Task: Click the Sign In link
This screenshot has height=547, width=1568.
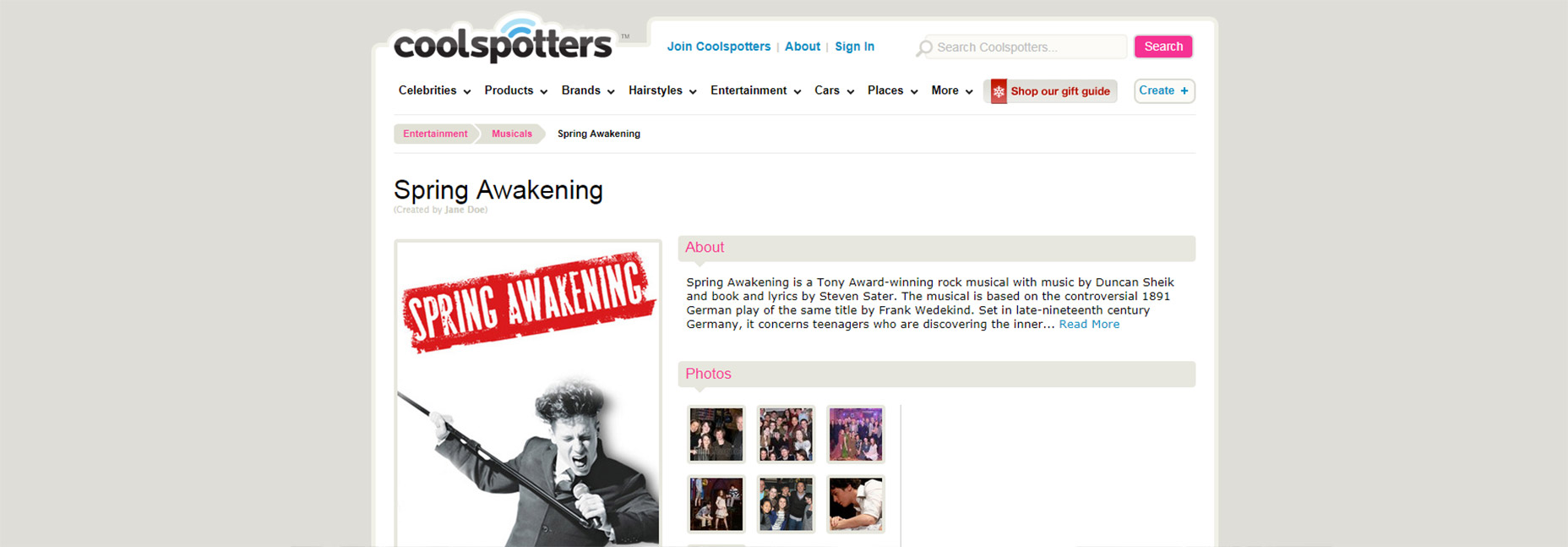Action: [x=854, y=46]
